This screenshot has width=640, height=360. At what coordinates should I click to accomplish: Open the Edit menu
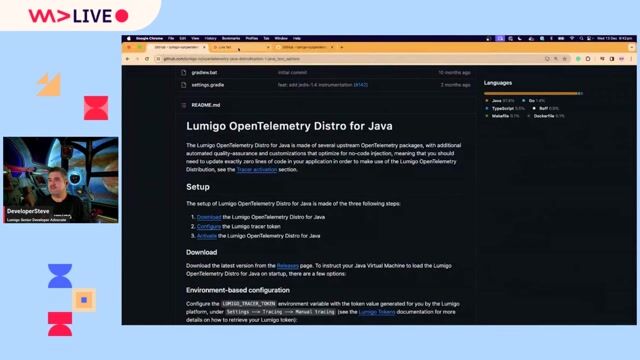(182, 38)
